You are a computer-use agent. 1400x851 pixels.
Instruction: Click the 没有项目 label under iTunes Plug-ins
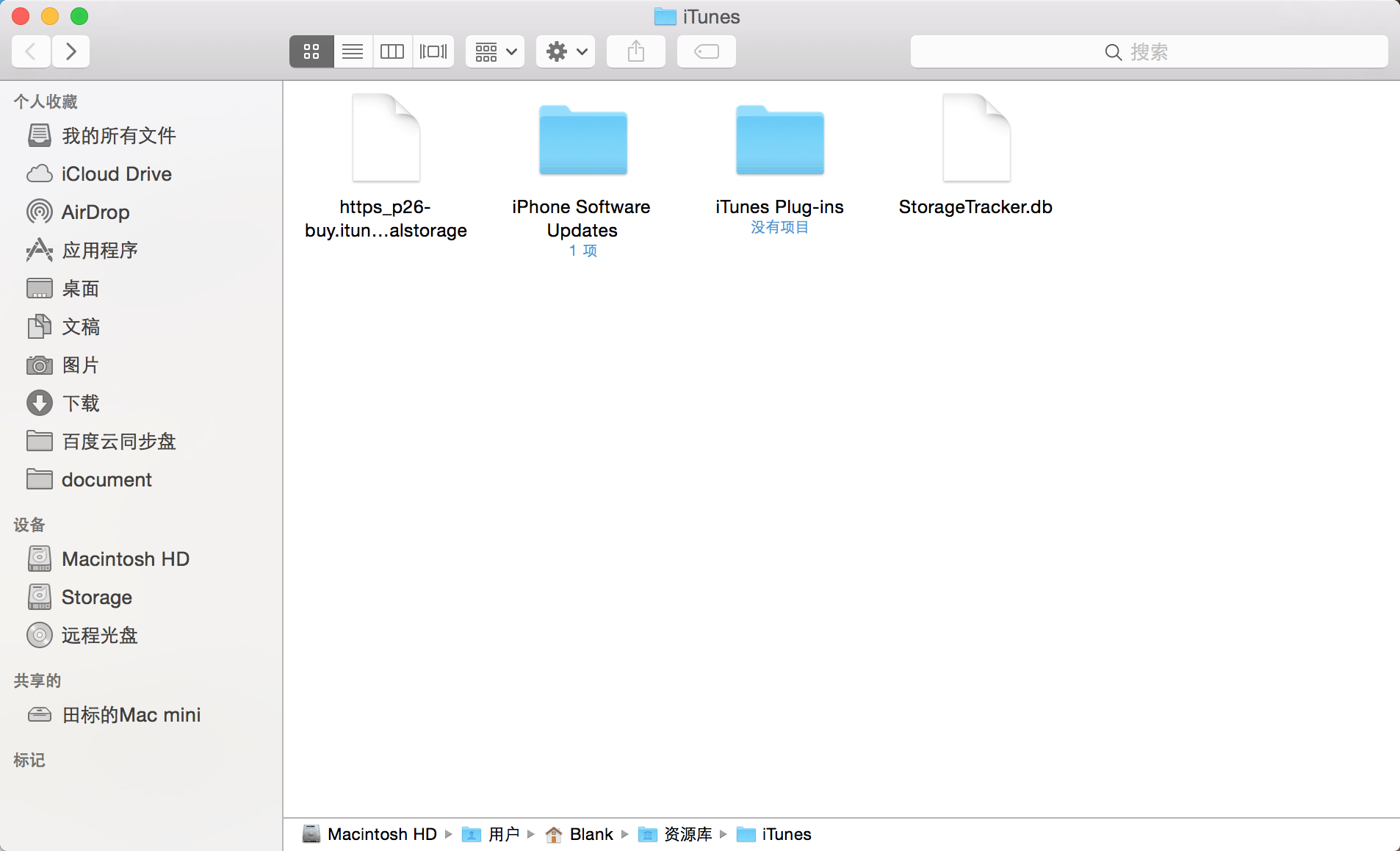[779, 227]
